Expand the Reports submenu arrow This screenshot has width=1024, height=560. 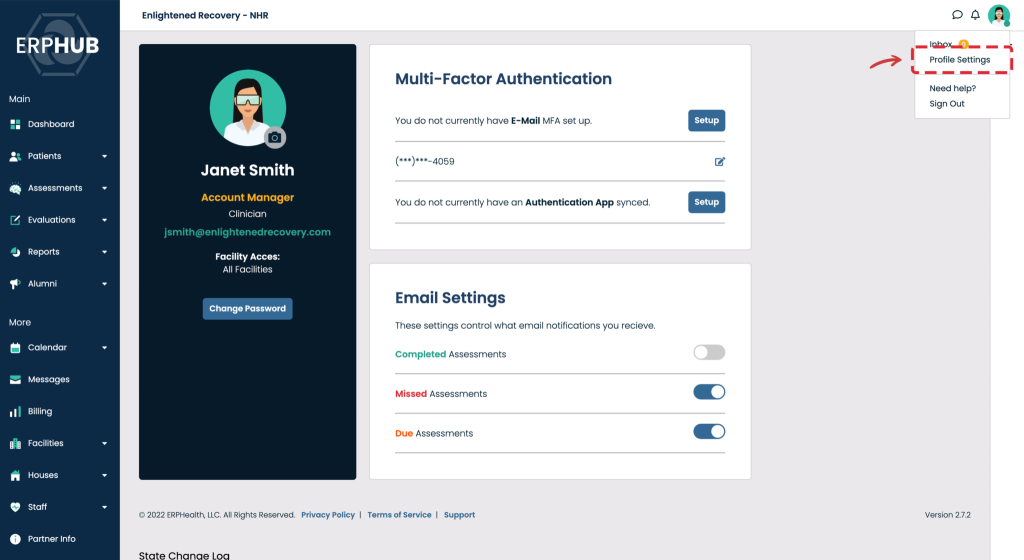(x=104, y=252)
